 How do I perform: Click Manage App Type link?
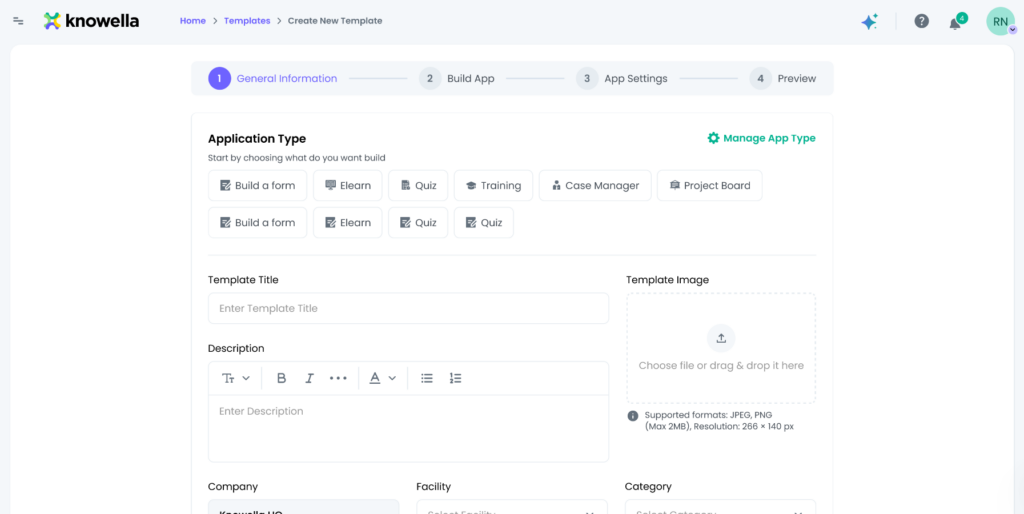(761, 138)
